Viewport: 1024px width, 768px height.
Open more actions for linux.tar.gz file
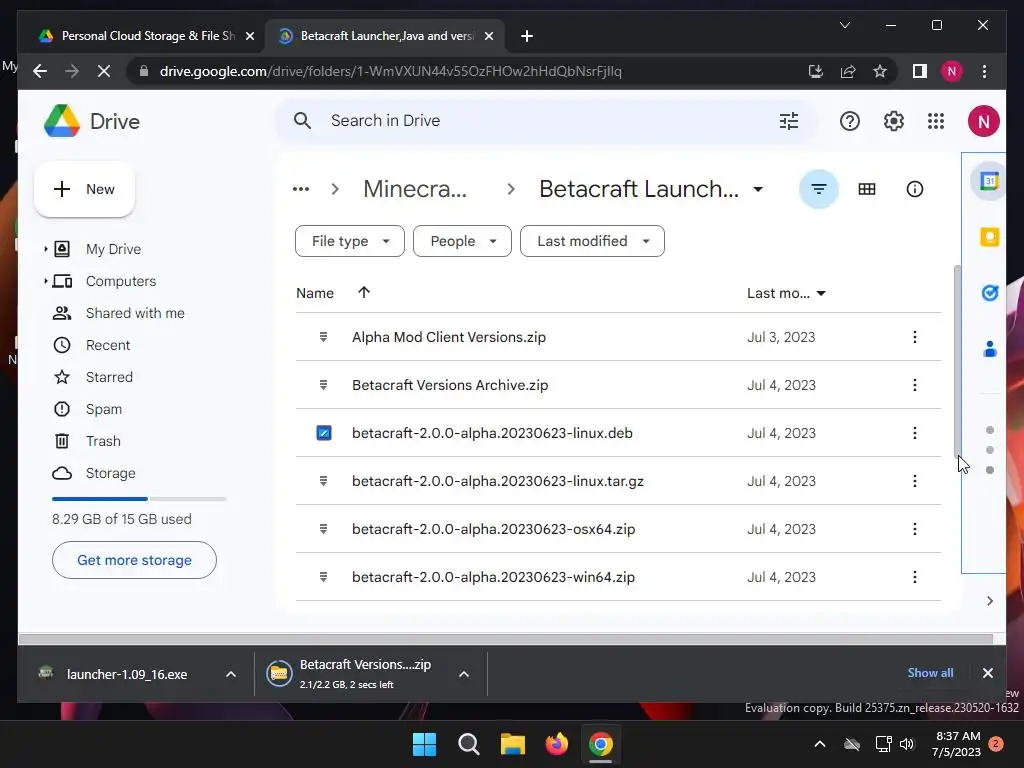point(914,481)
